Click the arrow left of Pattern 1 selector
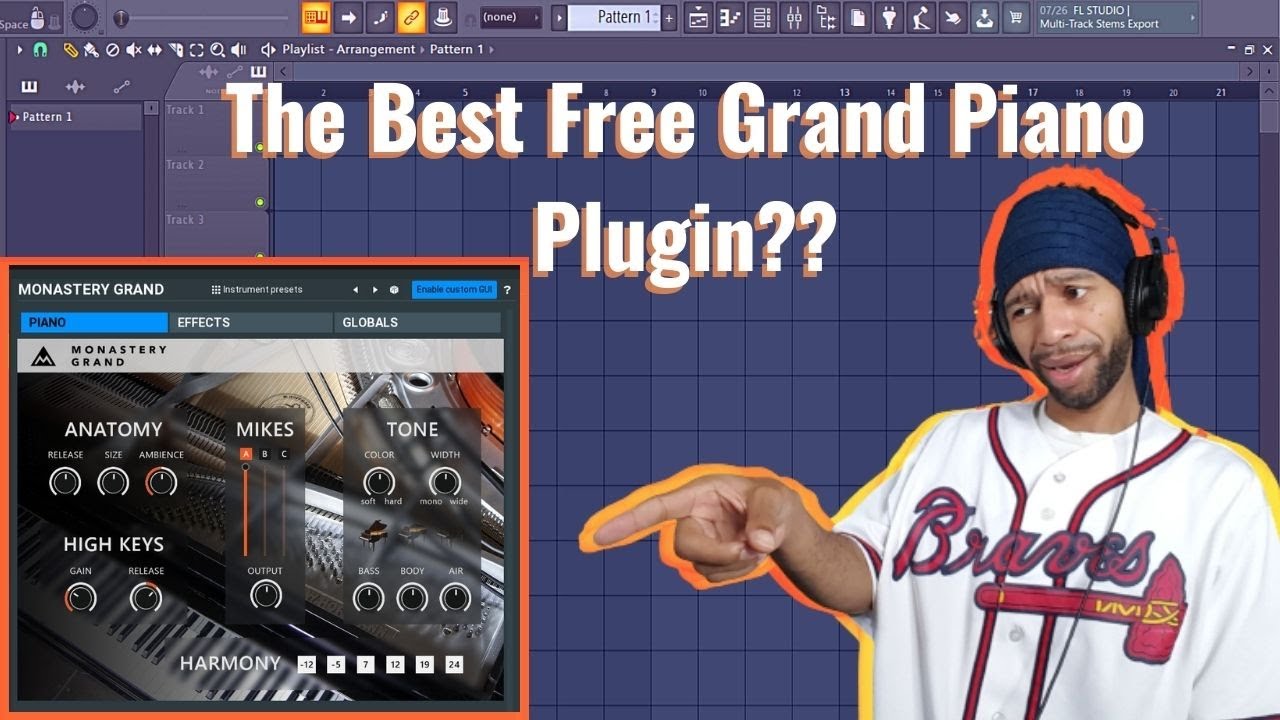The image size is (1280, 720). pos(559,17)
